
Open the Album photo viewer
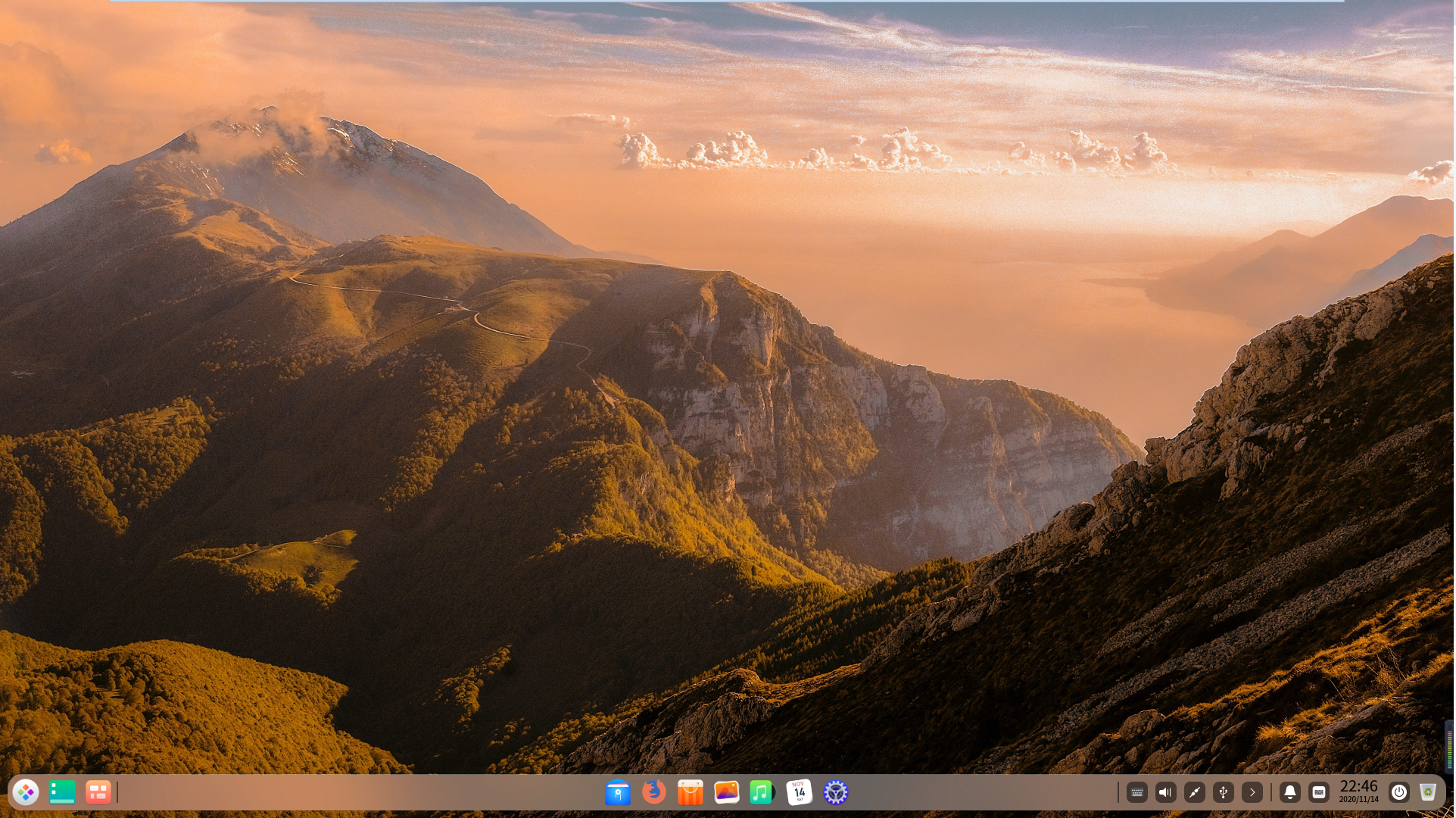(x=726, y=792)
